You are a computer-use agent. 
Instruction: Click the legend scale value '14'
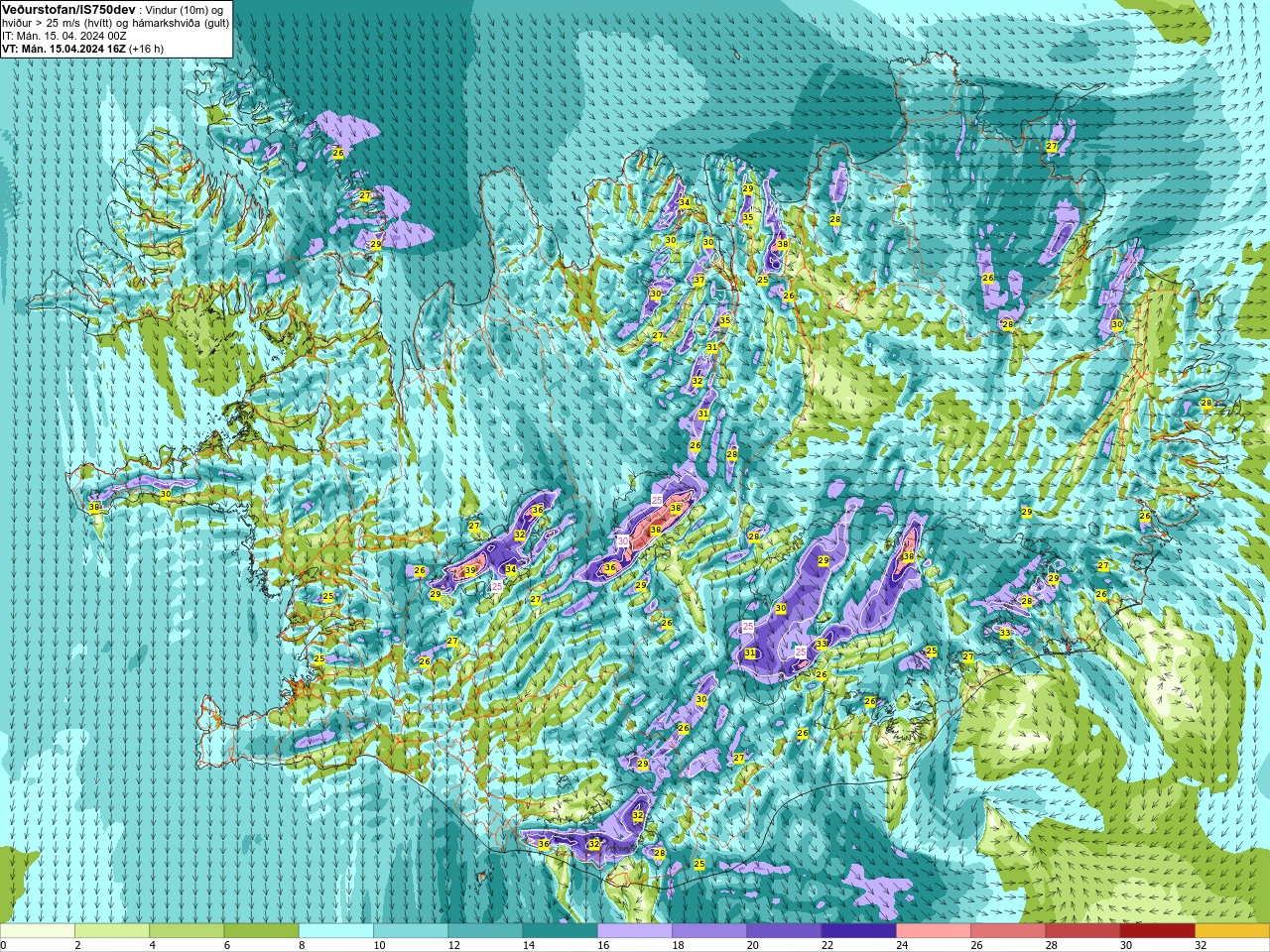pos(529,945)
